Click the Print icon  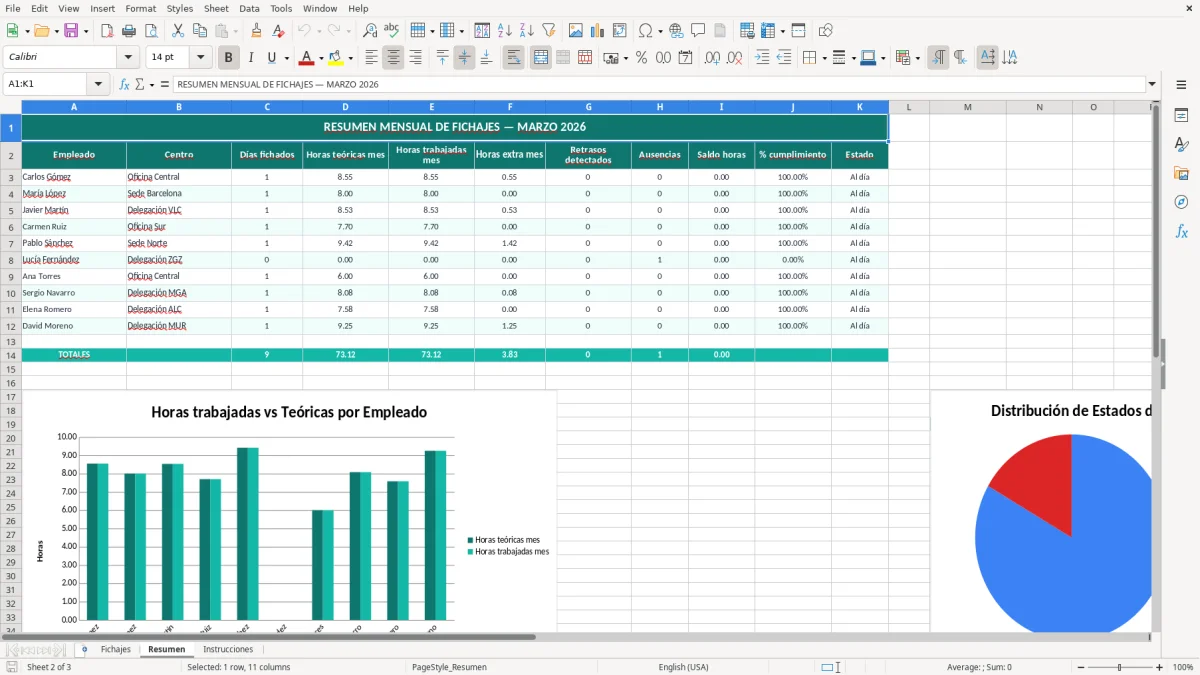(129, 31)
